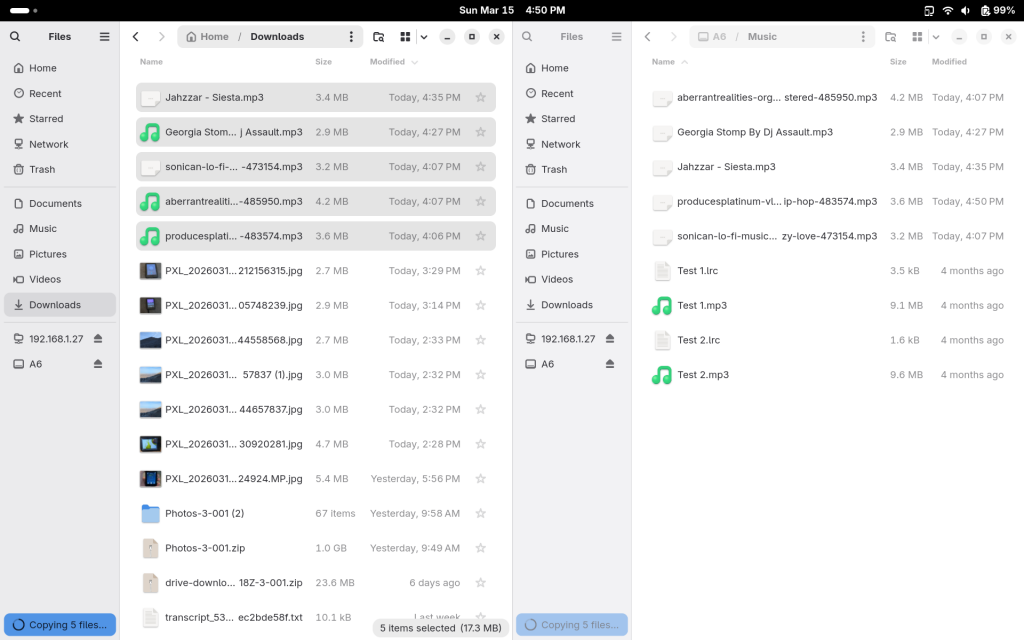Eject 192.168.1.27 in the Music window sidebar
Image resolution: width=1024 pixels, height=640 pixels.
tap(610, 339)
